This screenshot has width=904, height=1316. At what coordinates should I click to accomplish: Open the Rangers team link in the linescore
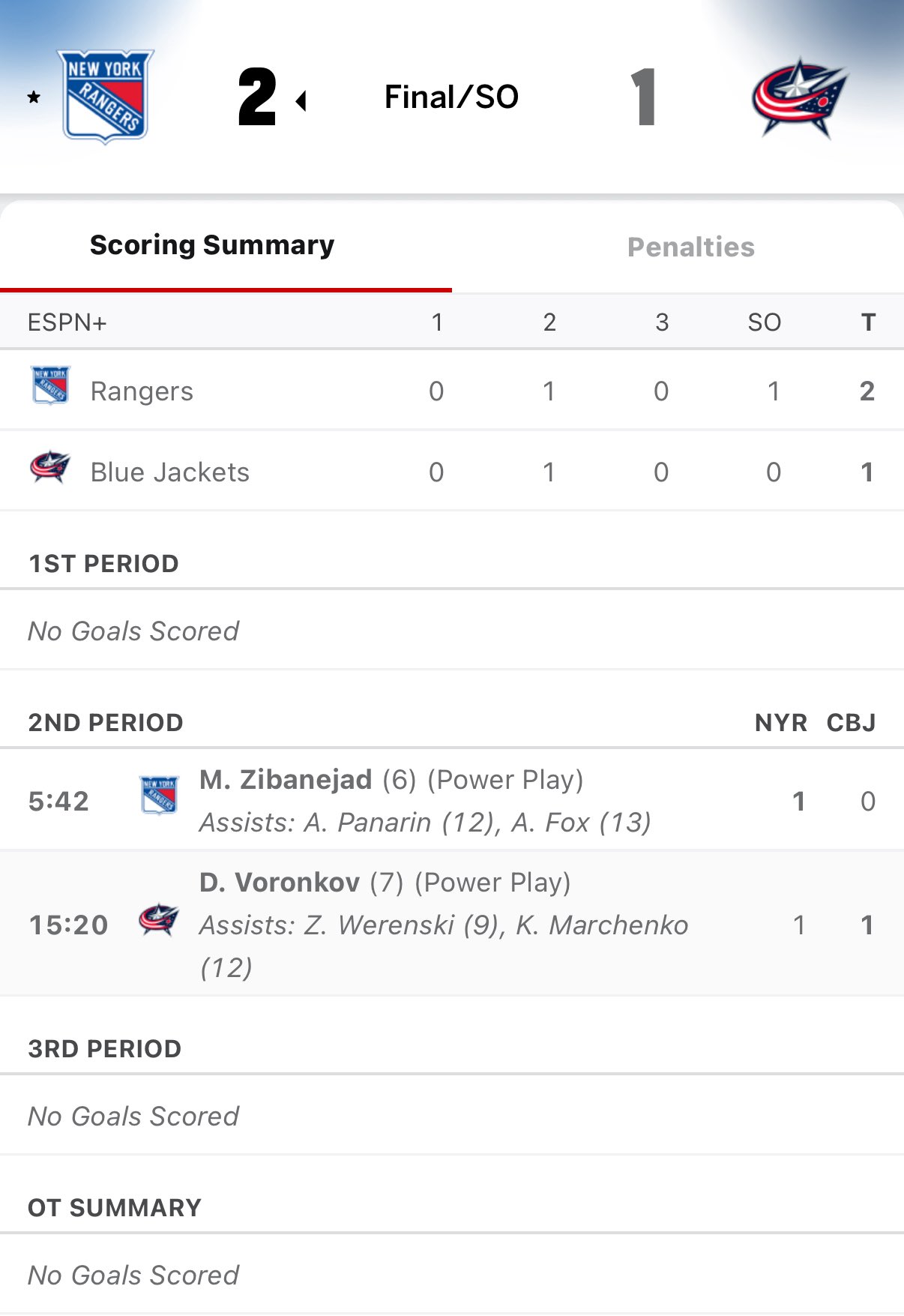[x=142, y=391]
